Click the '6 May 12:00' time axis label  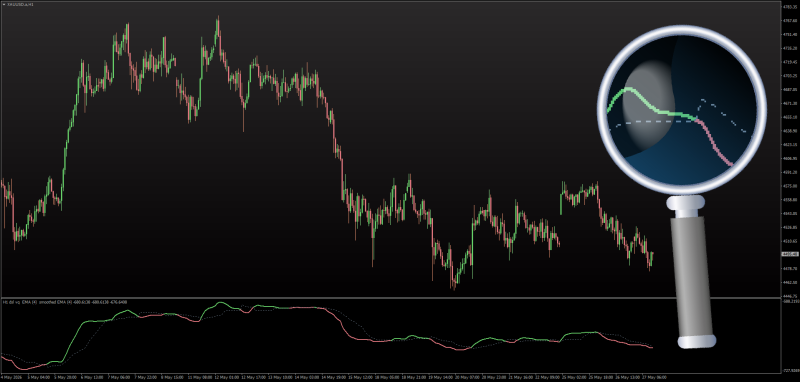coord(92,377)
